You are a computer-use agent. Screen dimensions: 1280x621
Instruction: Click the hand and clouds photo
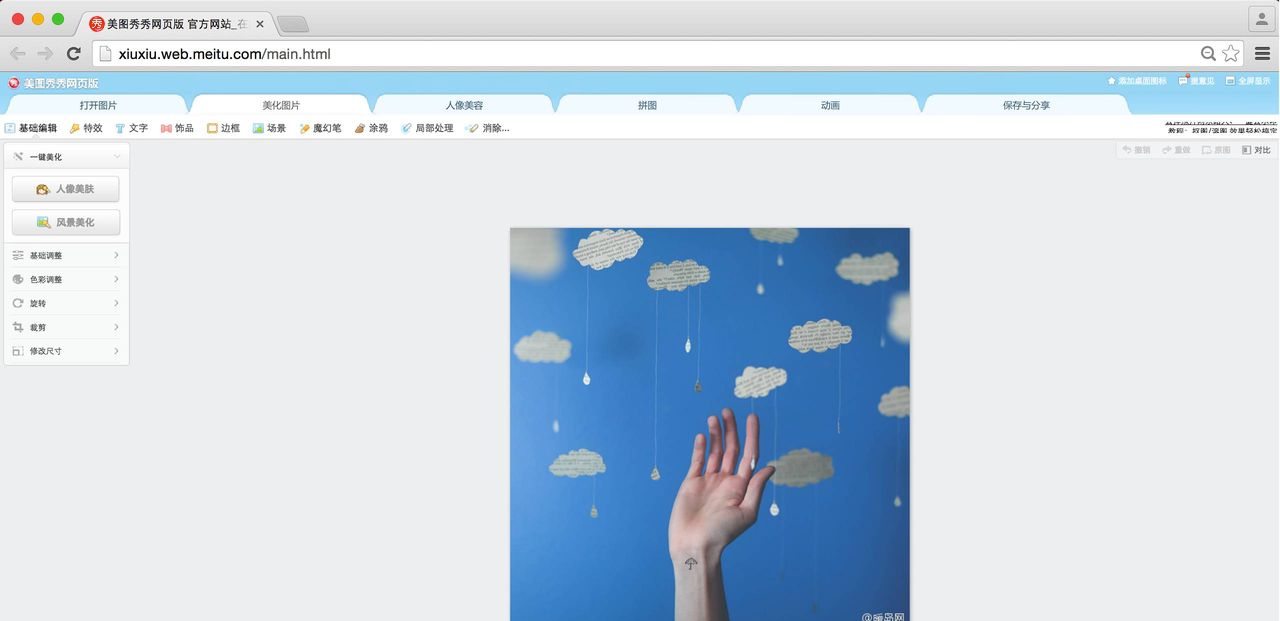click(x=710, y=424)
